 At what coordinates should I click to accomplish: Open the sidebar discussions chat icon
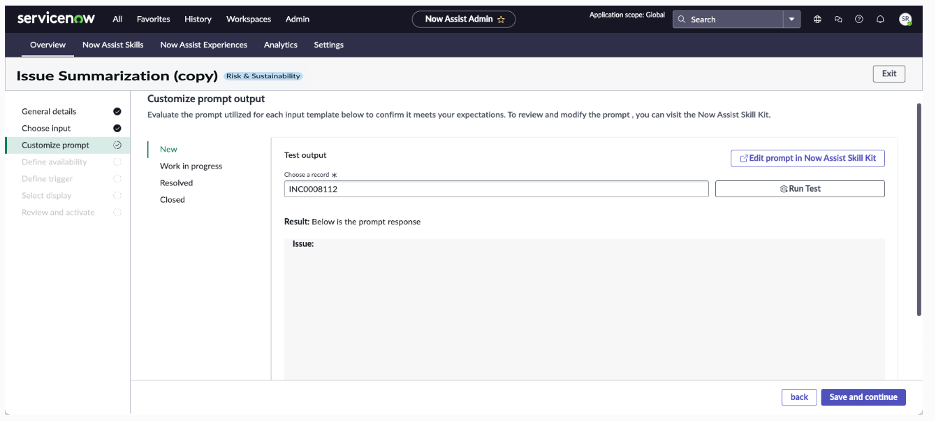[838, 19]
